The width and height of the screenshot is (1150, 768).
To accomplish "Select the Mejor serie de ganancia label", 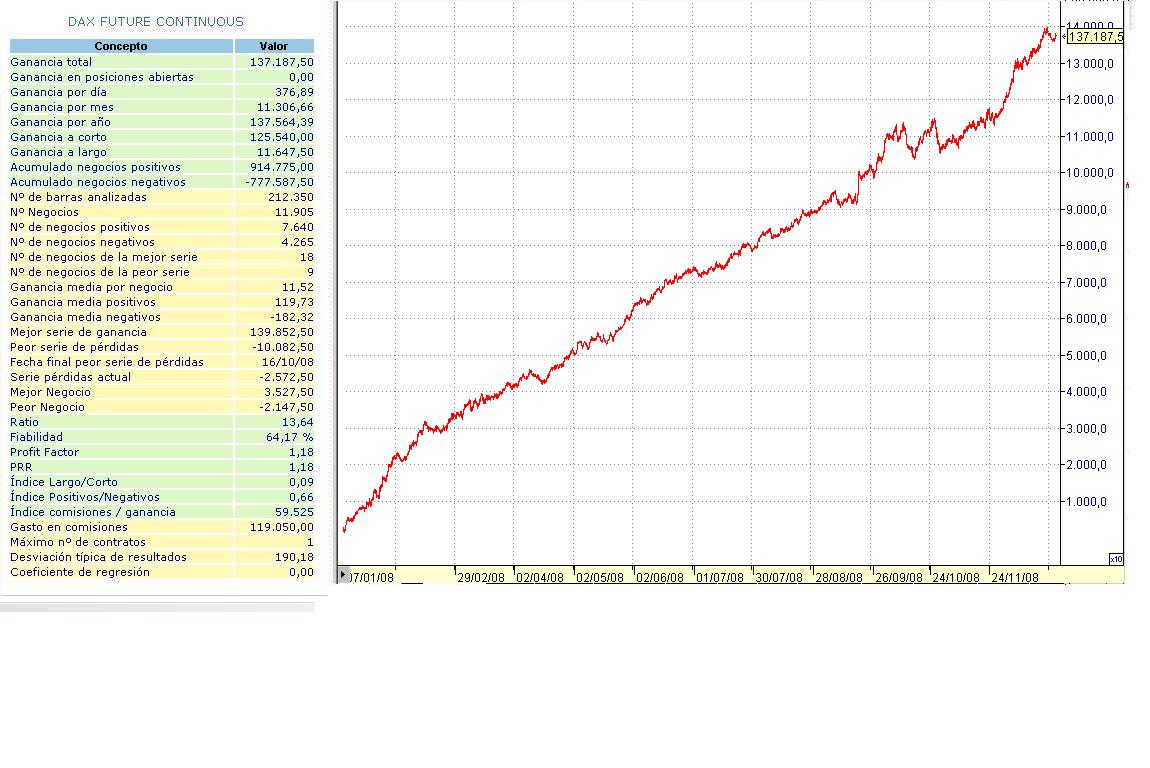I will [x=78, y=332].
